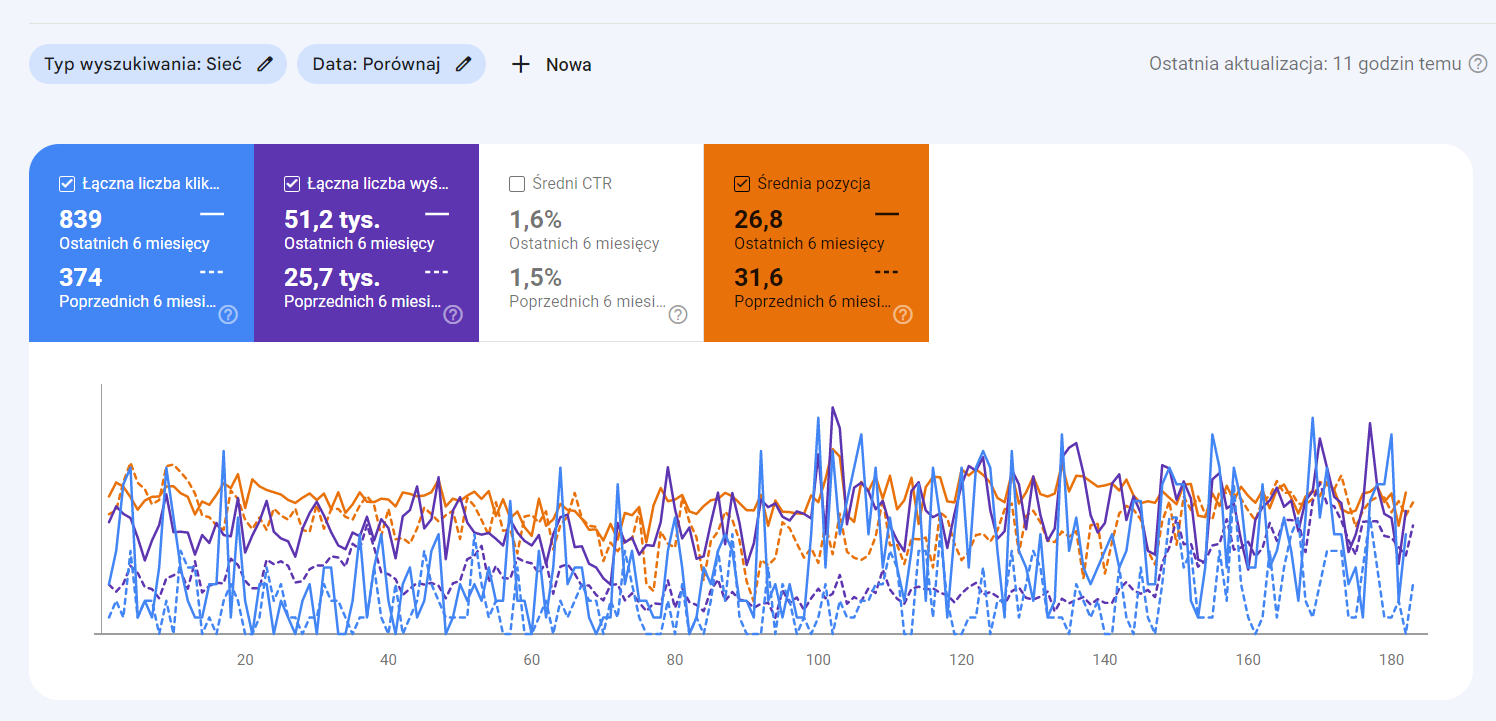The height and width of the screenshot is (721, 1496).
Task: Open help icon on the impressions card
Action: (x=453, y=315)
